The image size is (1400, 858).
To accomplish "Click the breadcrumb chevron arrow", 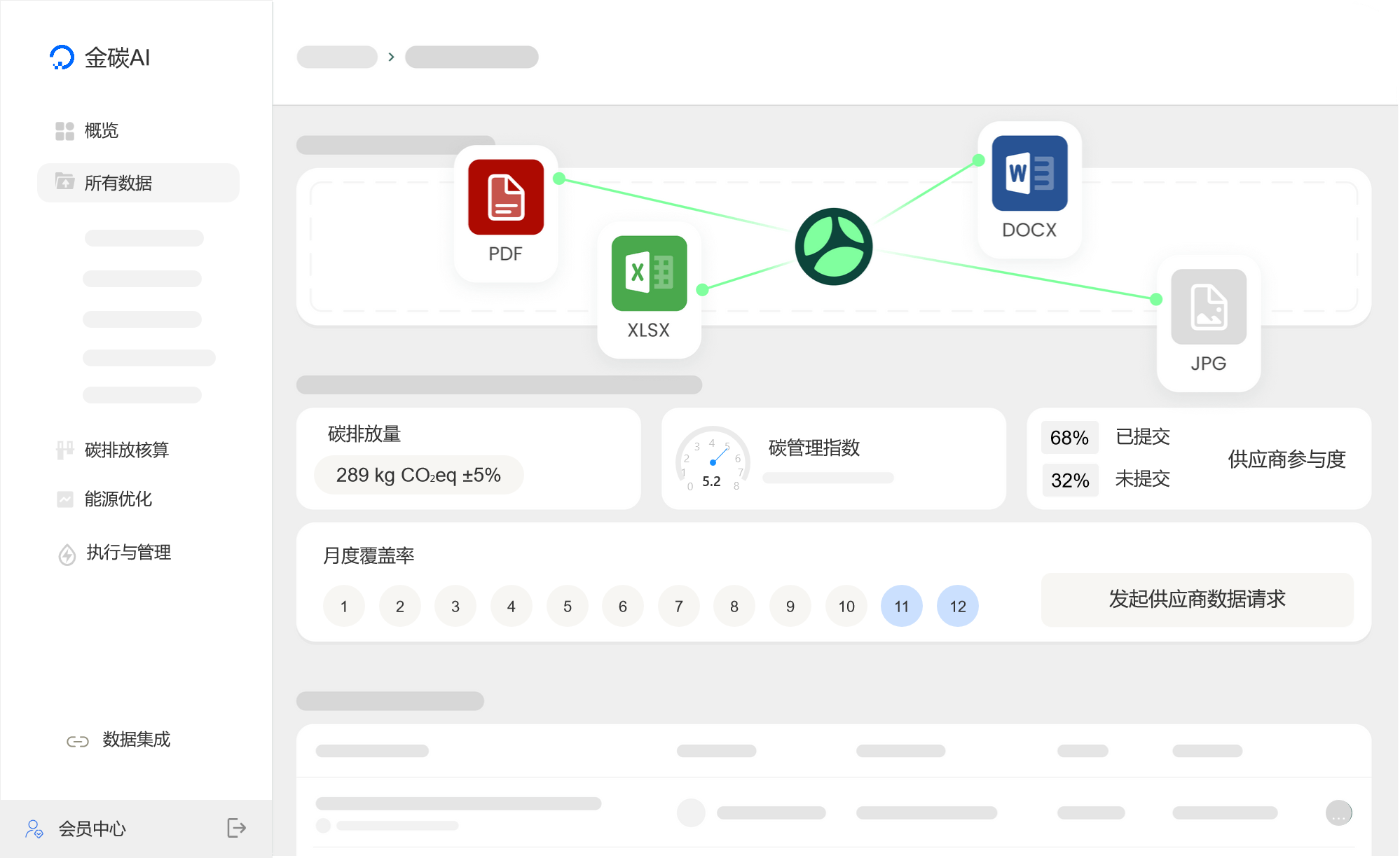I will point(391,57).
